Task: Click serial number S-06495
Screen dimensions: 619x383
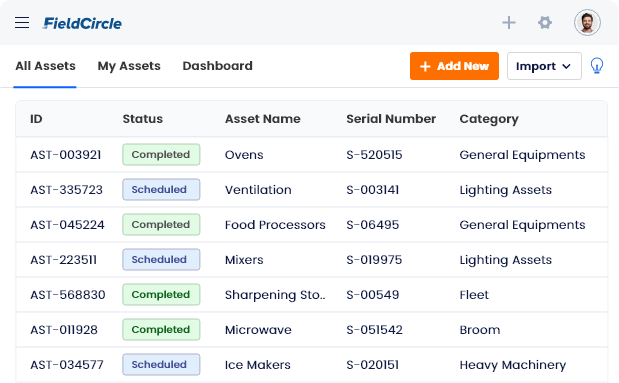Action: click(373, 225)
